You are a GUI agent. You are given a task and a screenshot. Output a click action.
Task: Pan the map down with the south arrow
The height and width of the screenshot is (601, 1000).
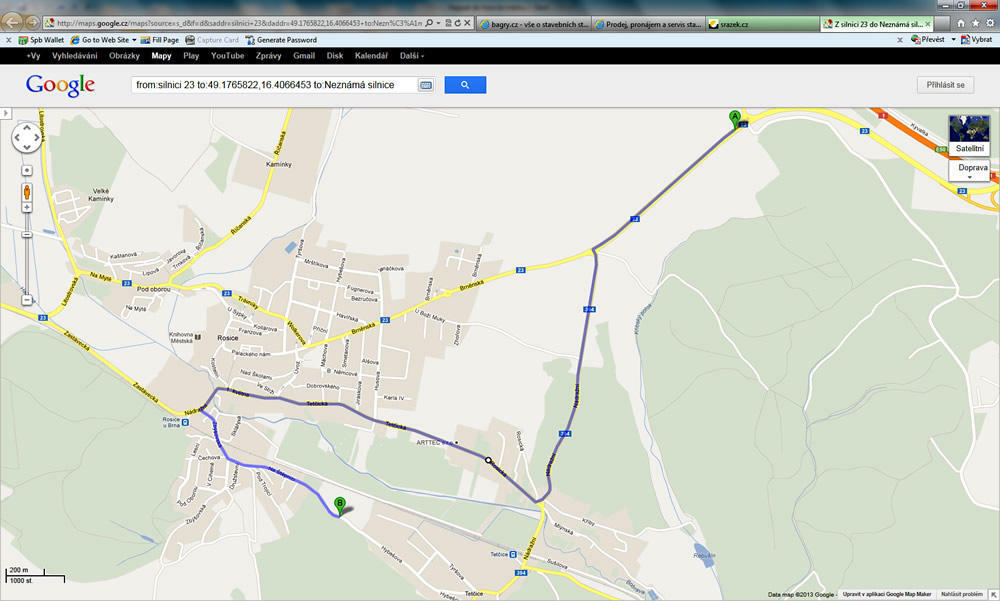tap(27, 147)
